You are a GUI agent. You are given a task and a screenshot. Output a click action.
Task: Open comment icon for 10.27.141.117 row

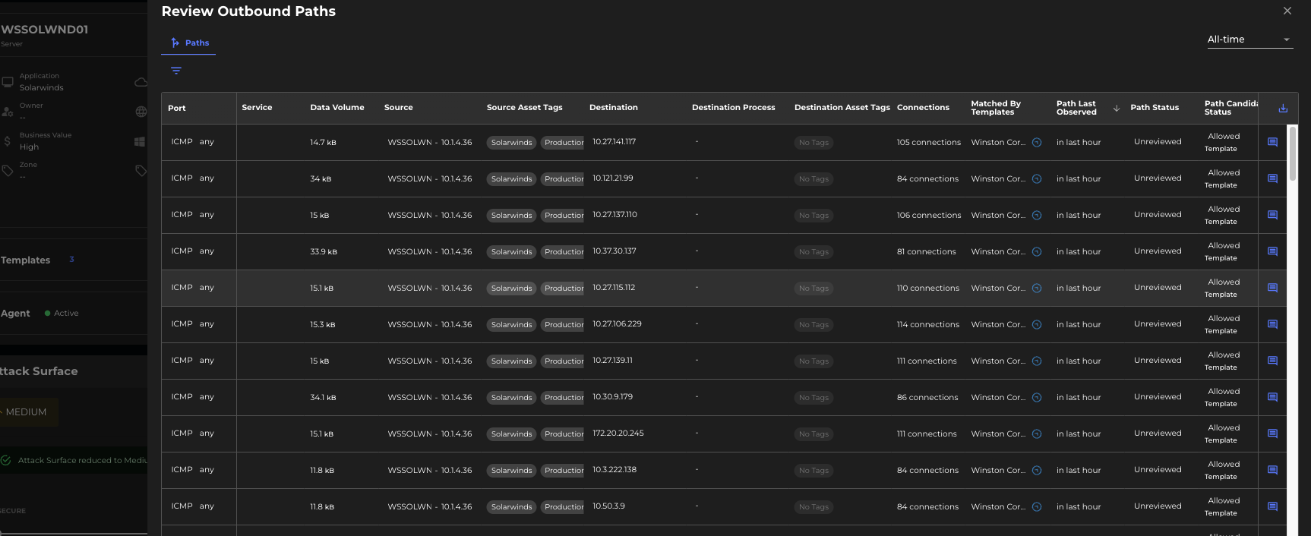(1273, 142)
